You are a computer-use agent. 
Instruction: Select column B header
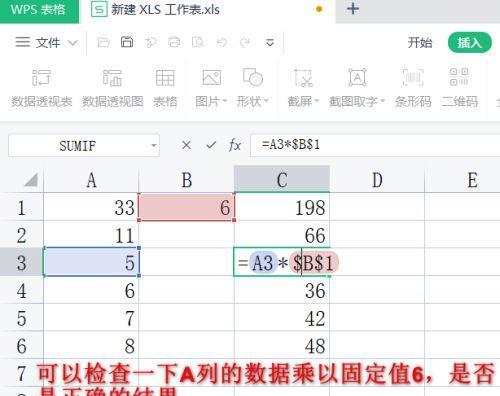click(x=186, y=180)
